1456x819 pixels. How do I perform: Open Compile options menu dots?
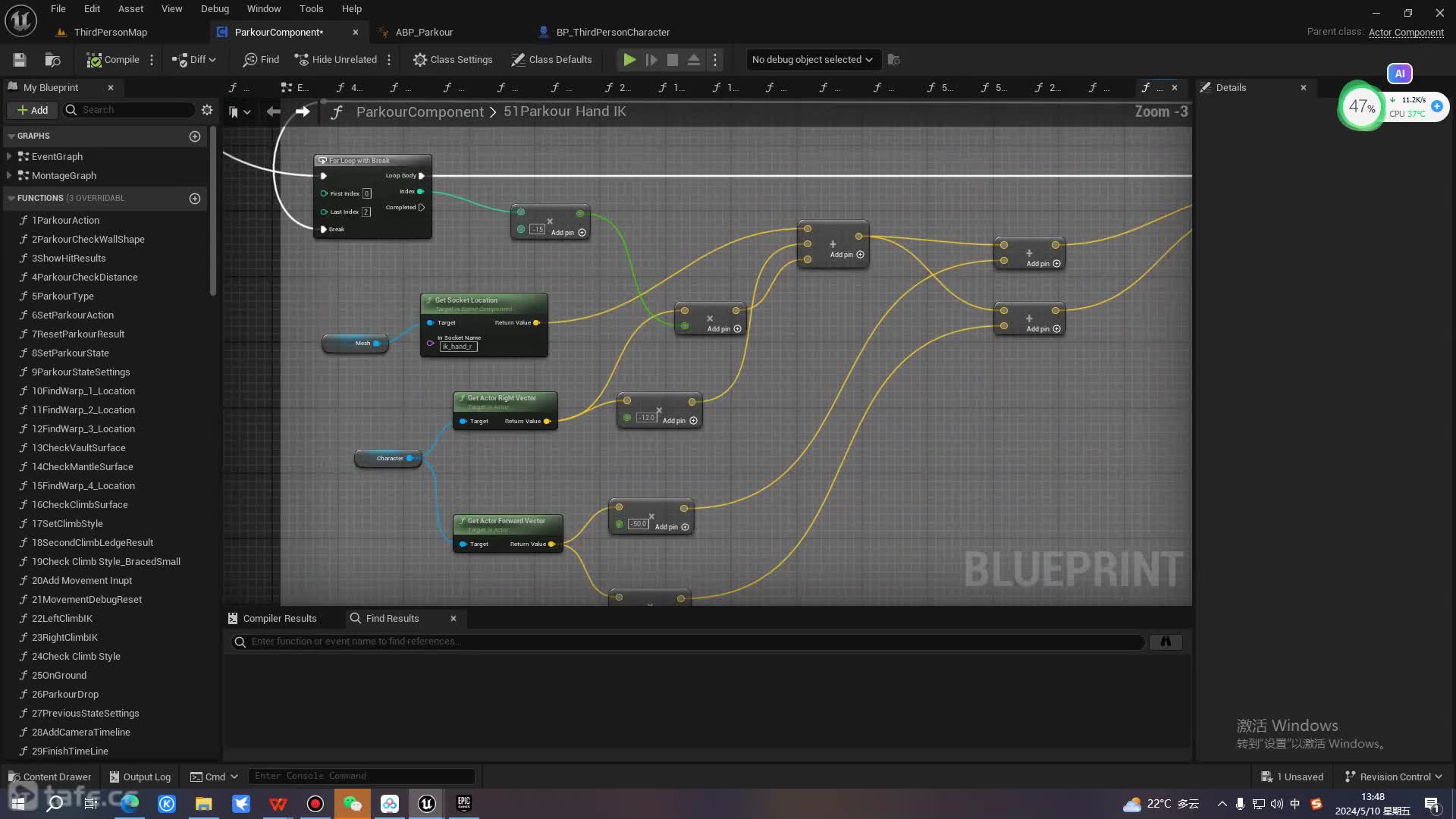click(x=152, y=59)
